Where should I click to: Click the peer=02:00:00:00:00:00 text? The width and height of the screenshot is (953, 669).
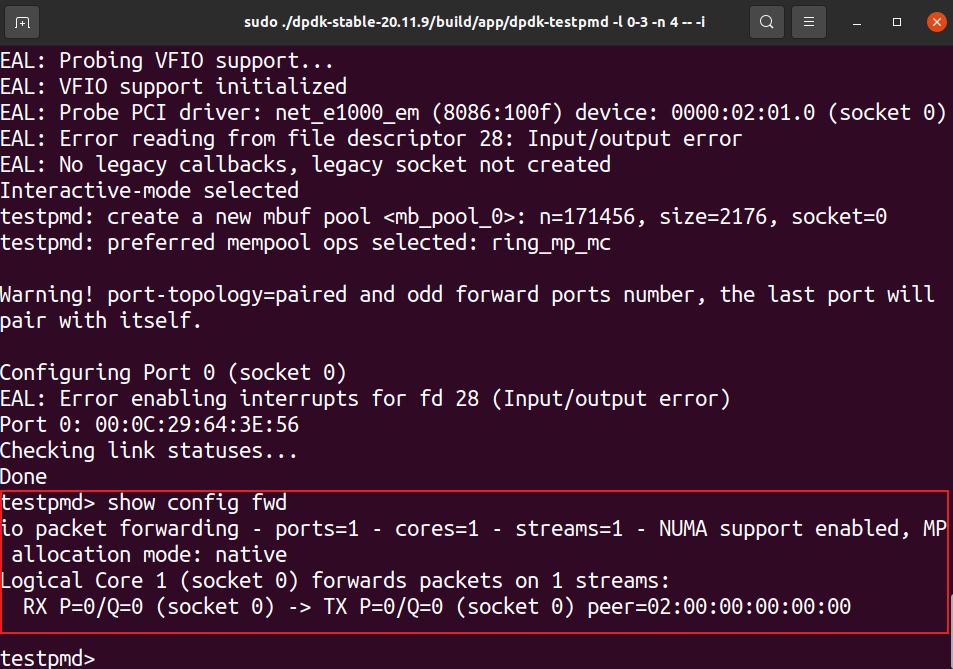point(719,606)
